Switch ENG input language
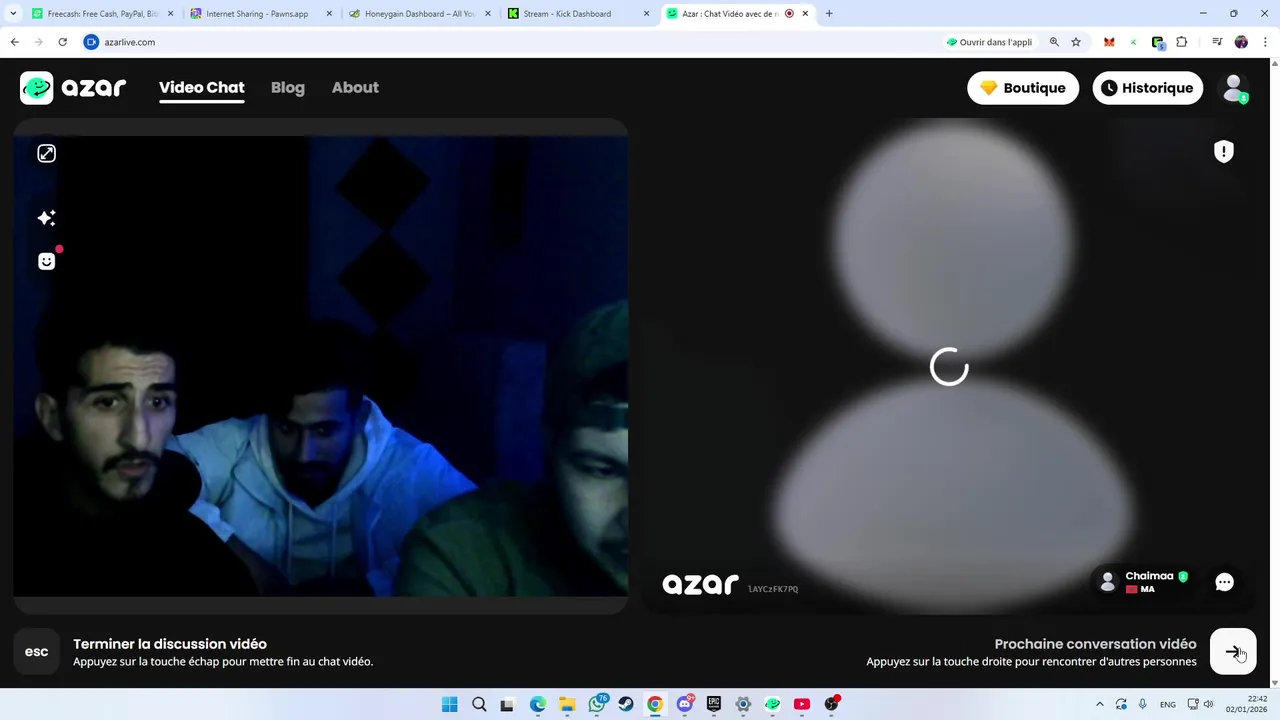 click(x=1168, y=704)
